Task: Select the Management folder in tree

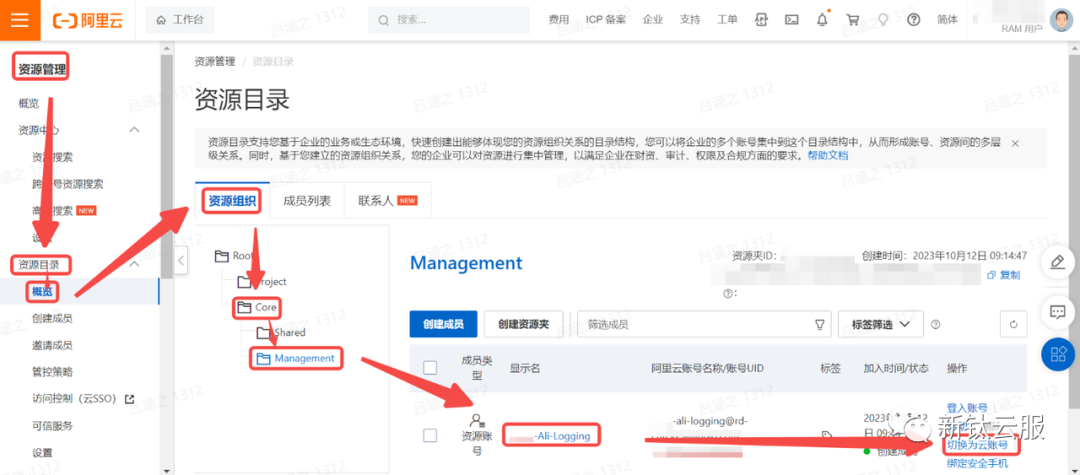Action: point(304,358)
